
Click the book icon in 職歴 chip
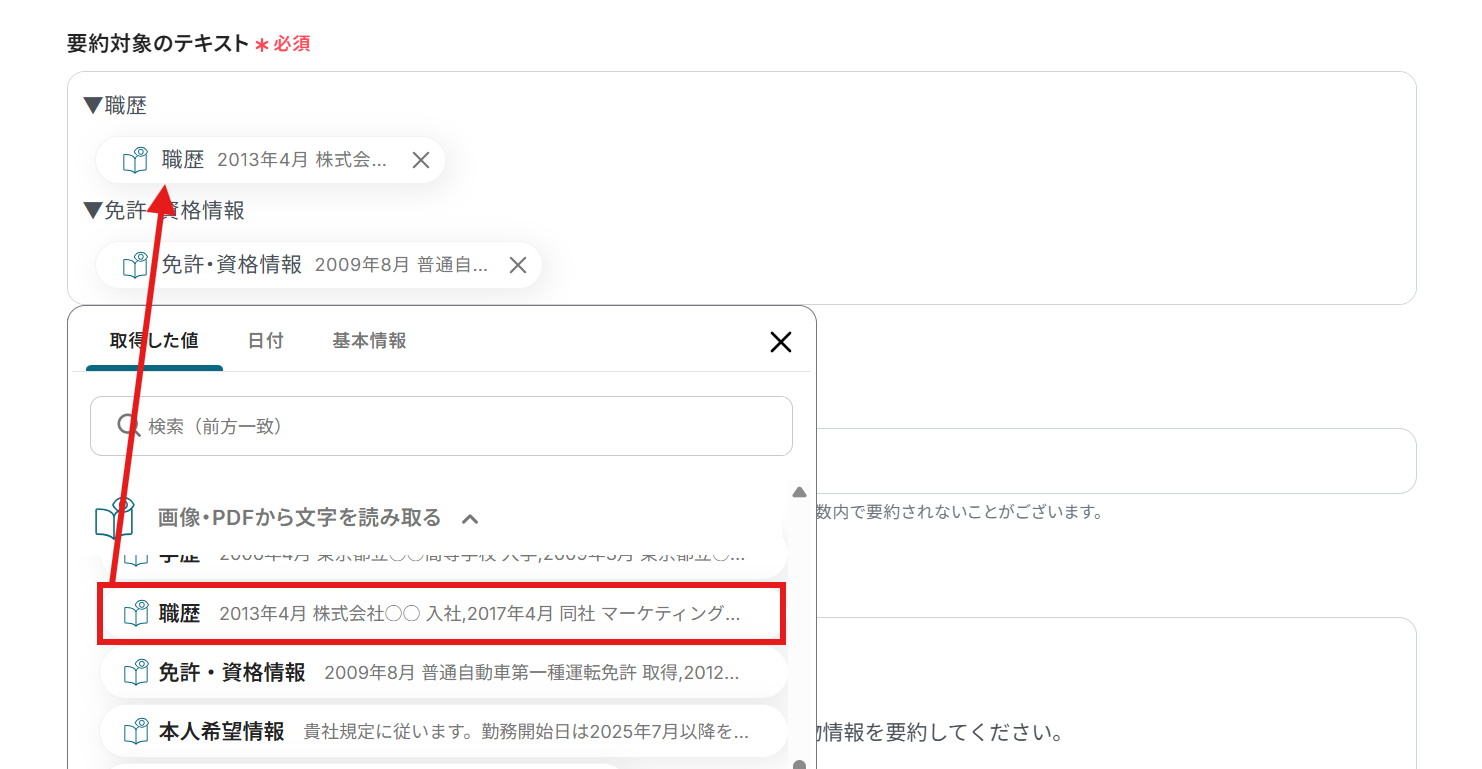pos(135,160)
